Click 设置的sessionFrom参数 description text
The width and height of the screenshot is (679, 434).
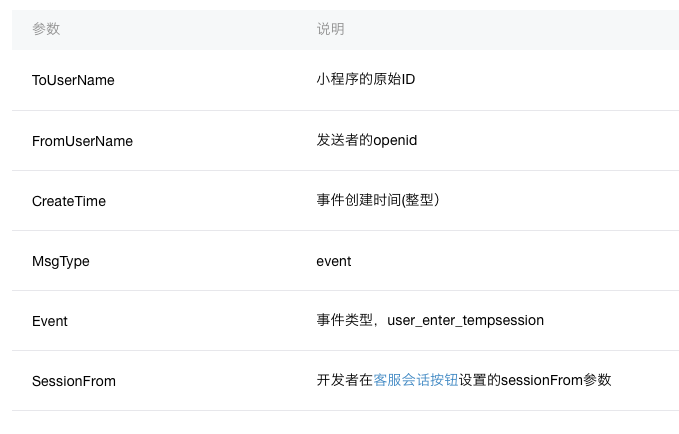(535, 380)
